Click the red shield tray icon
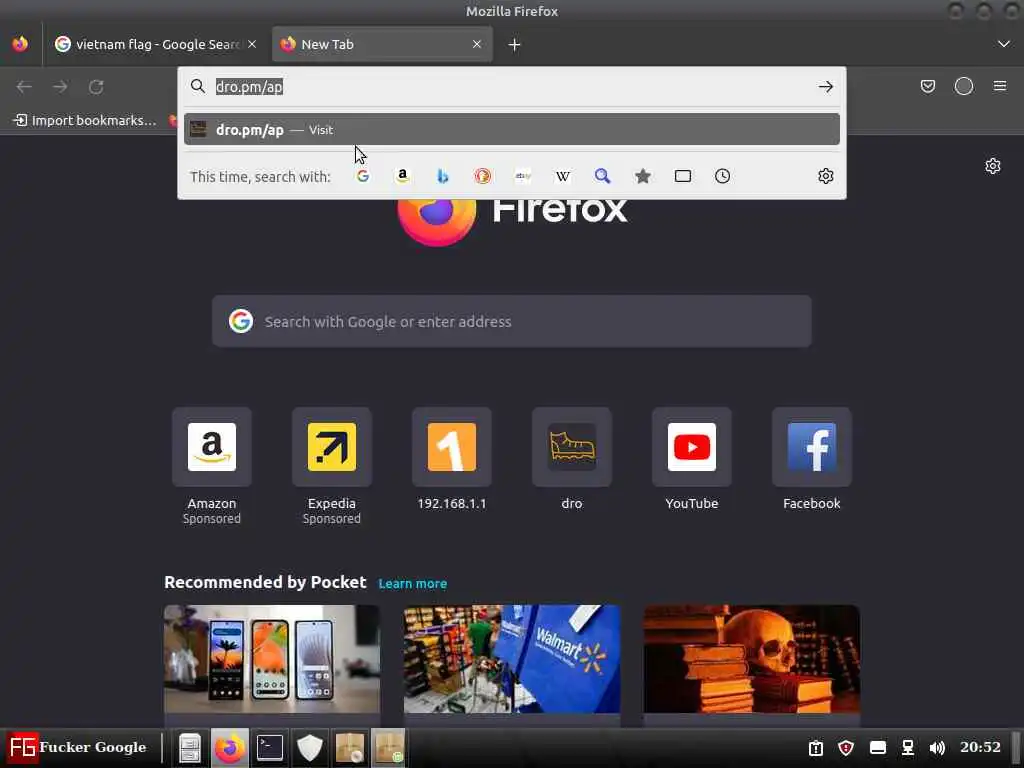1024x768 pixels. tap(846, 748)
